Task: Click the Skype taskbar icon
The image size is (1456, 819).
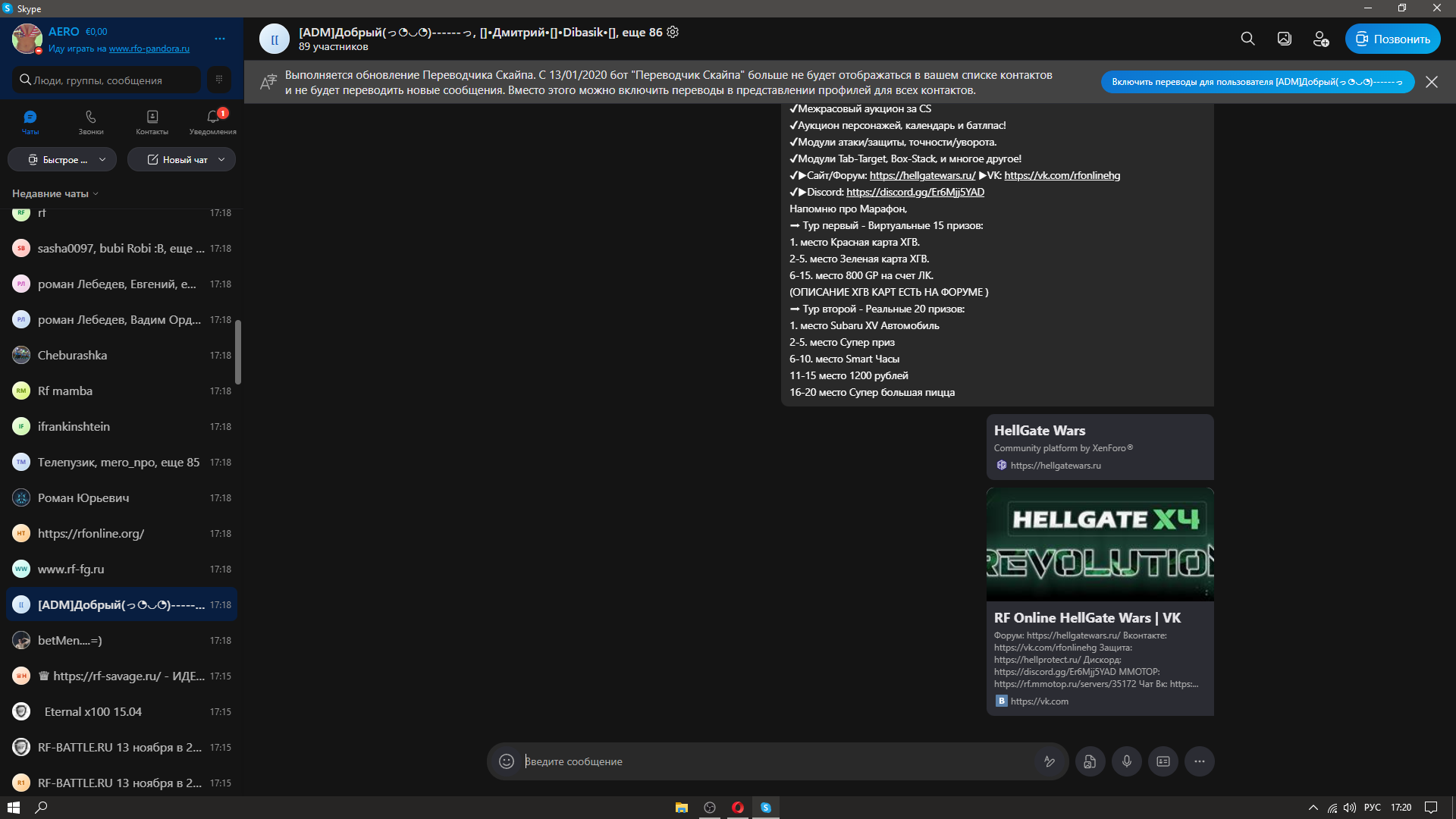Action: click(x=766, y=808)
